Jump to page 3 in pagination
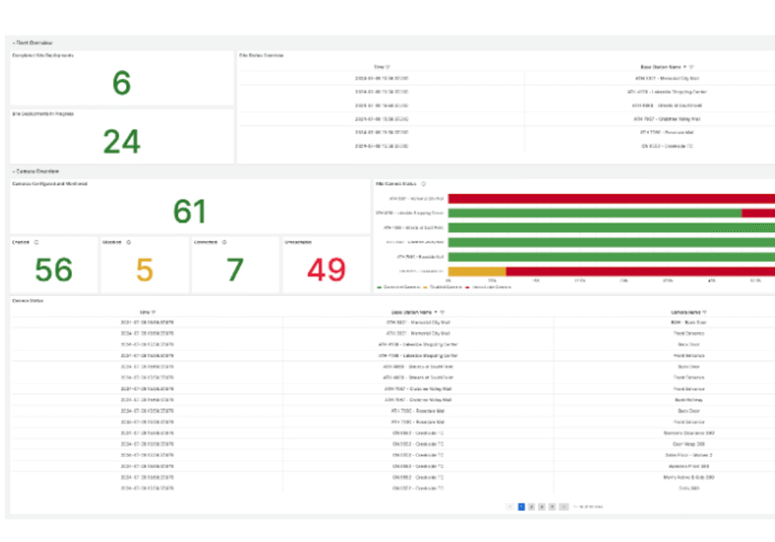The height and width of the screenshot is (542, 775). [x=542, y=507]
